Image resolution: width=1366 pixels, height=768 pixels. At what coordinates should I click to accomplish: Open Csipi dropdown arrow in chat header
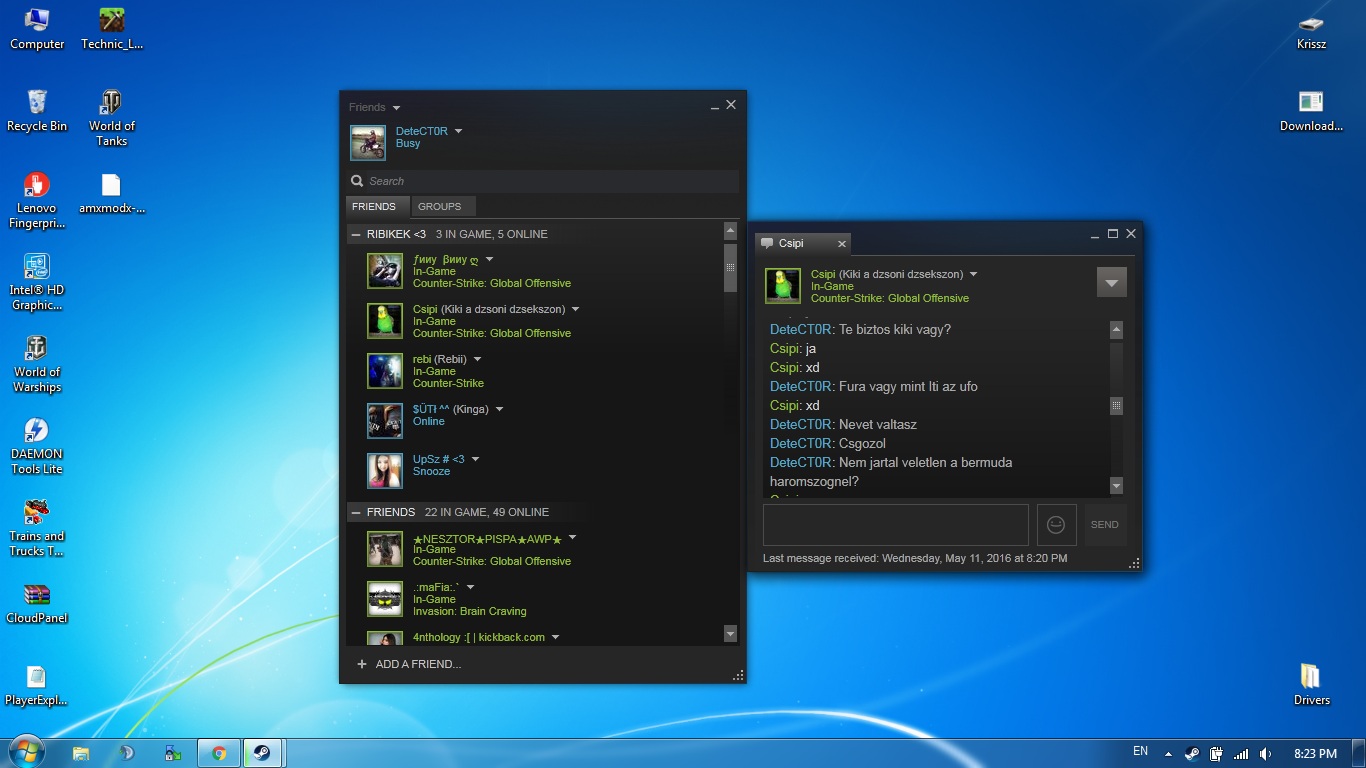tap(973, 274)
